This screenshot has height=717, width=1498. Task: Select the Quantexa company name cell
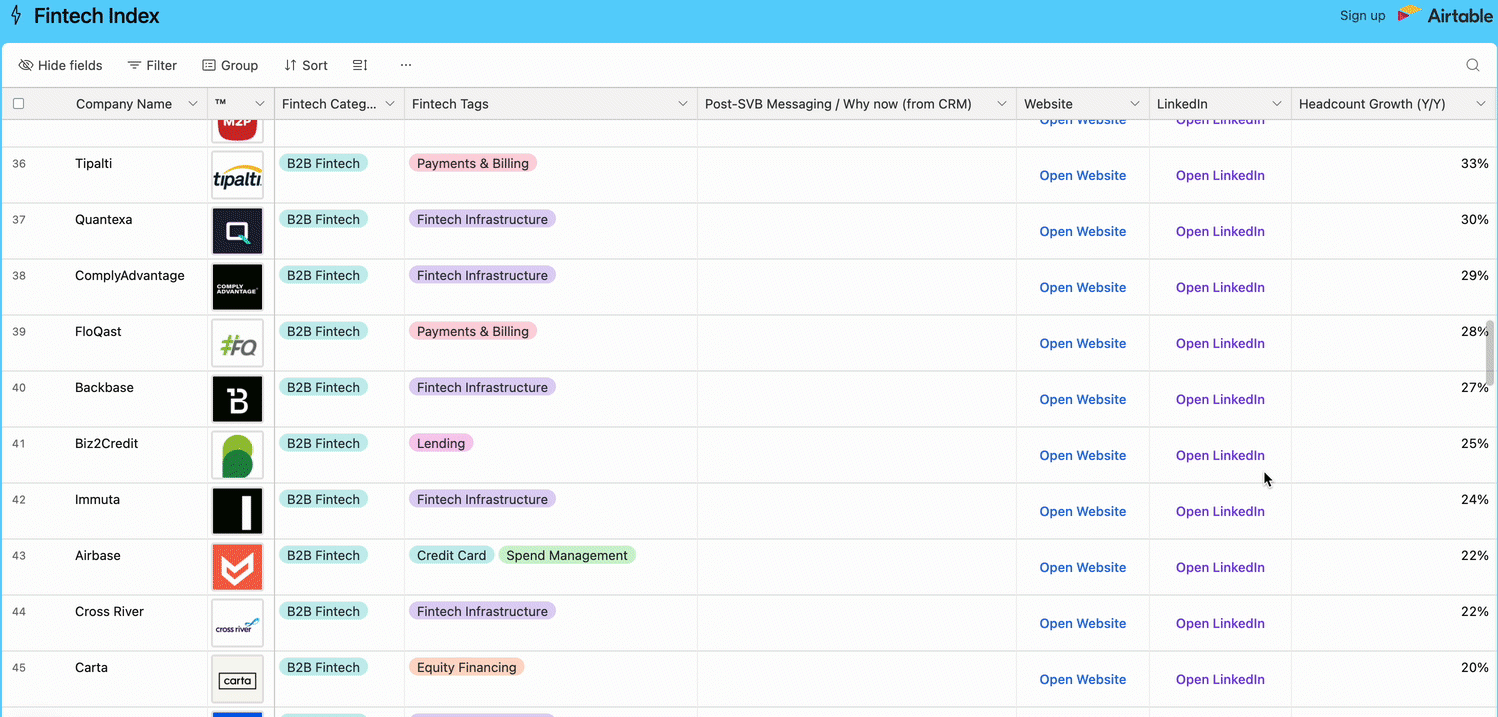[x=138, y=232]
